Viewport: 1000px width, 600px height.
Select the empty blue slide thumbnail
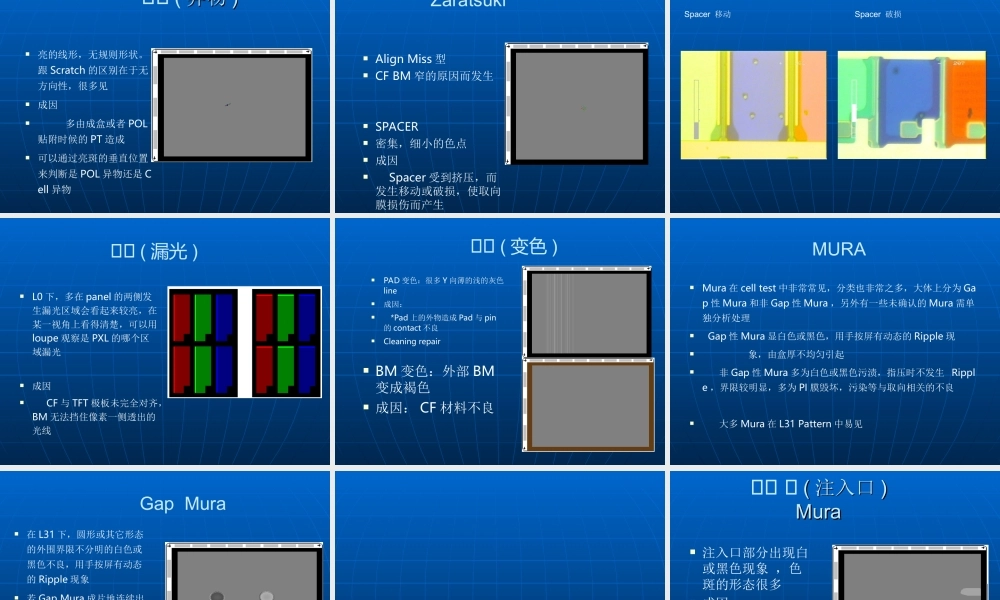[x=499, y=536]
